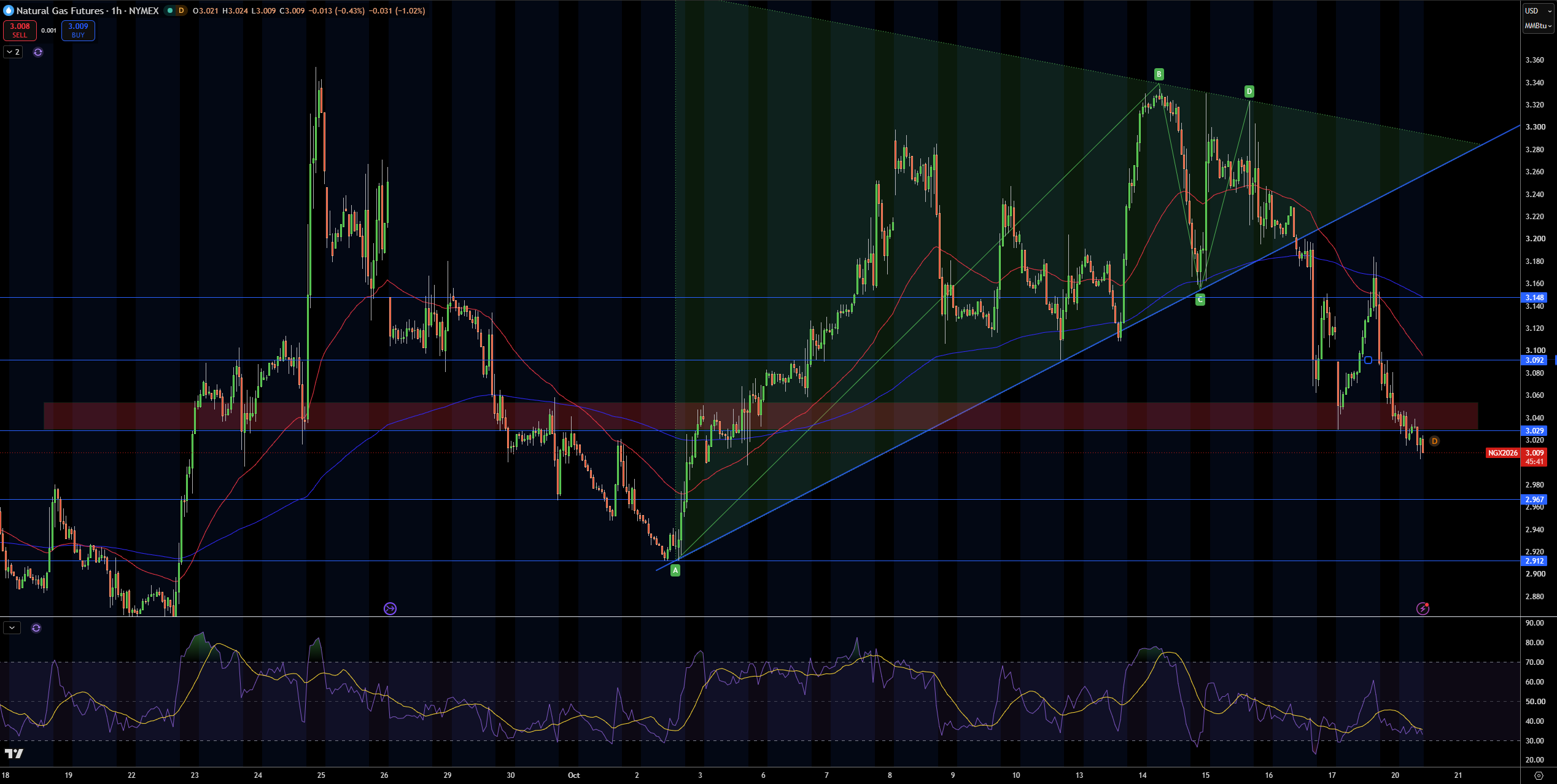Click the 70.00 level on RSI scale
Screen dimensions: 1557x784
[1534, 662]
